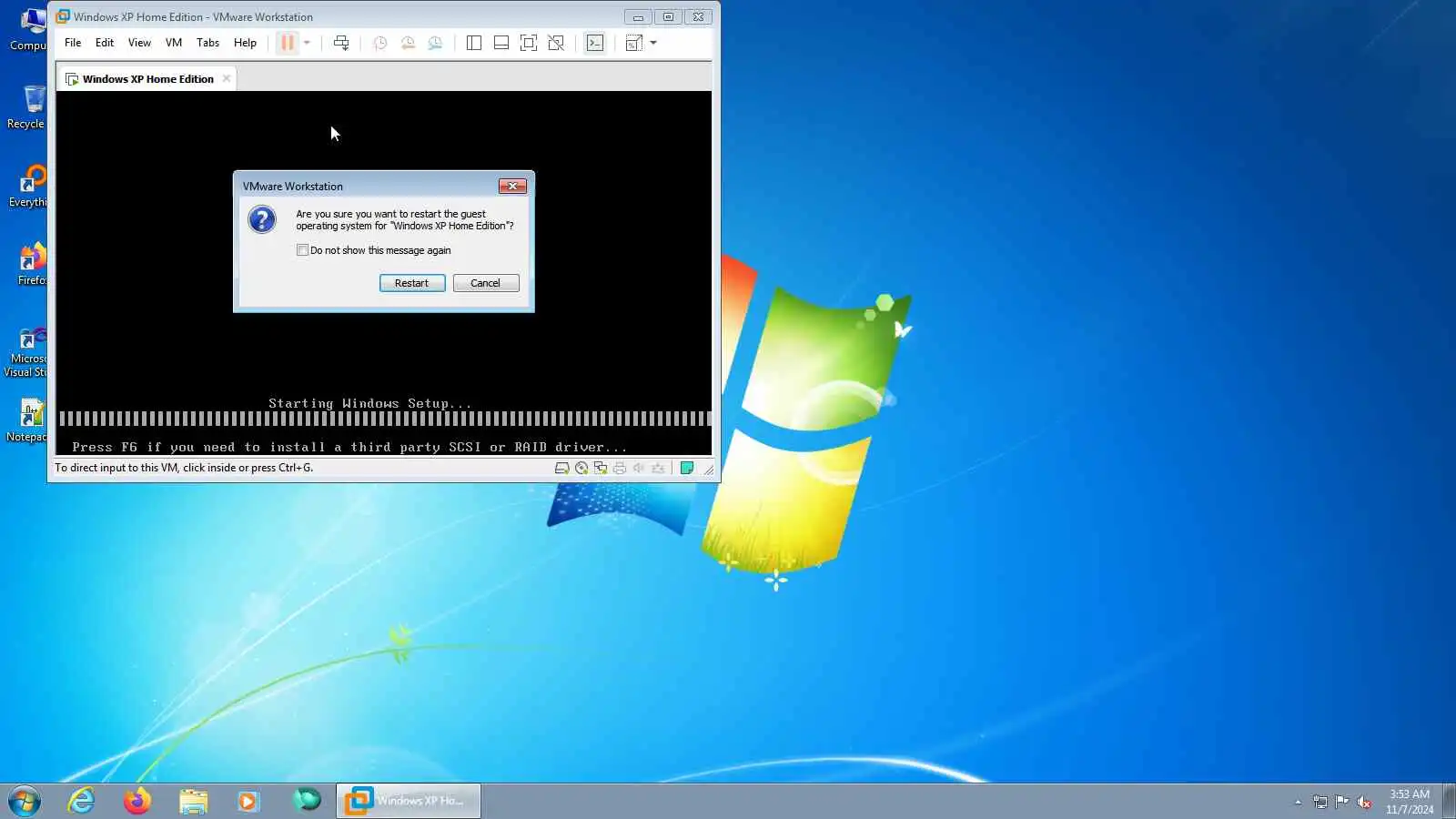Open the Snapshot Manager toolbar icon
Screen dimensions: 1456x819
pyautogui.click(x=435, y=43)
